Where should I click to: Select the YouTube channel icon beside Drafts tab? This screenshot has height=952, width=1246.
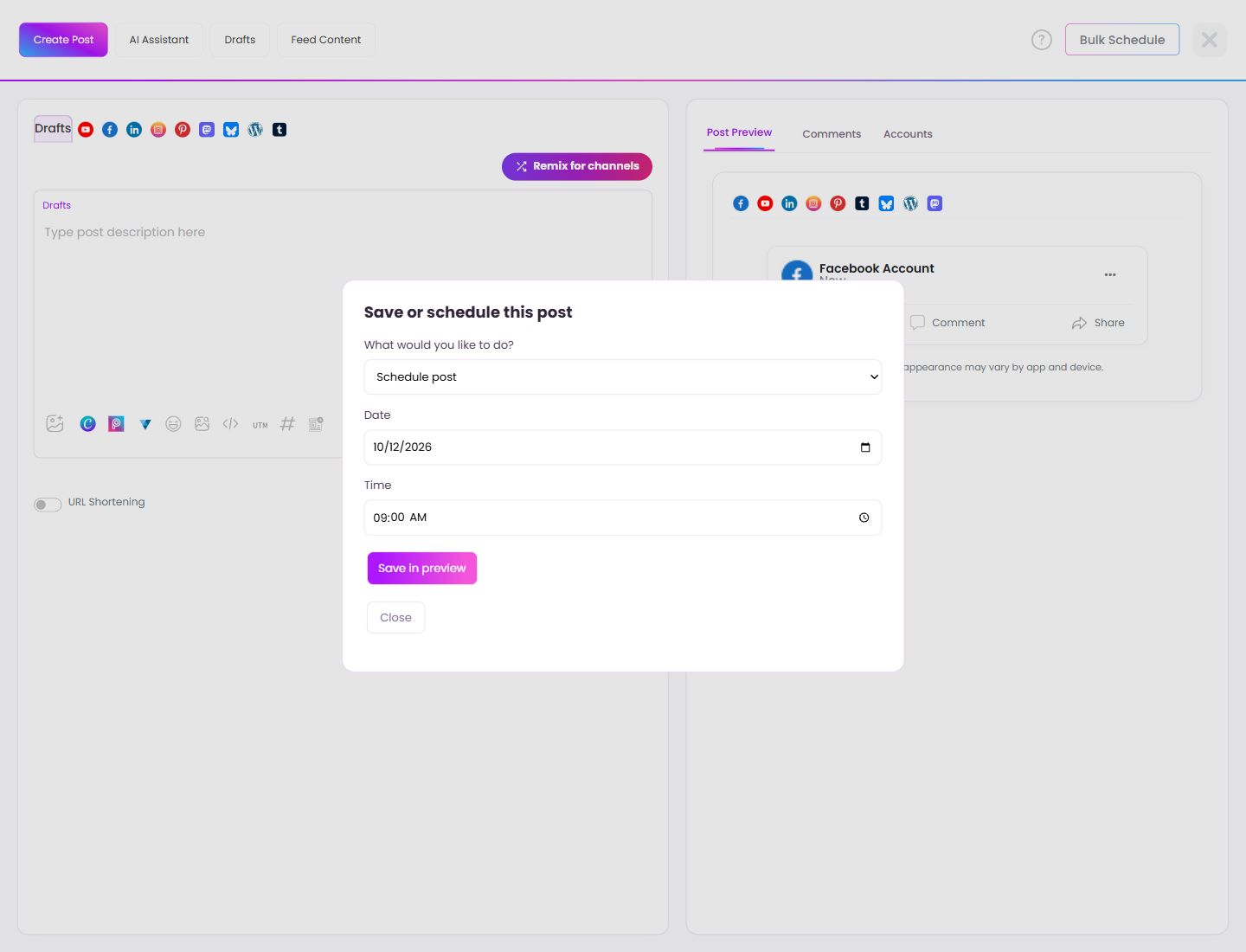86,130
